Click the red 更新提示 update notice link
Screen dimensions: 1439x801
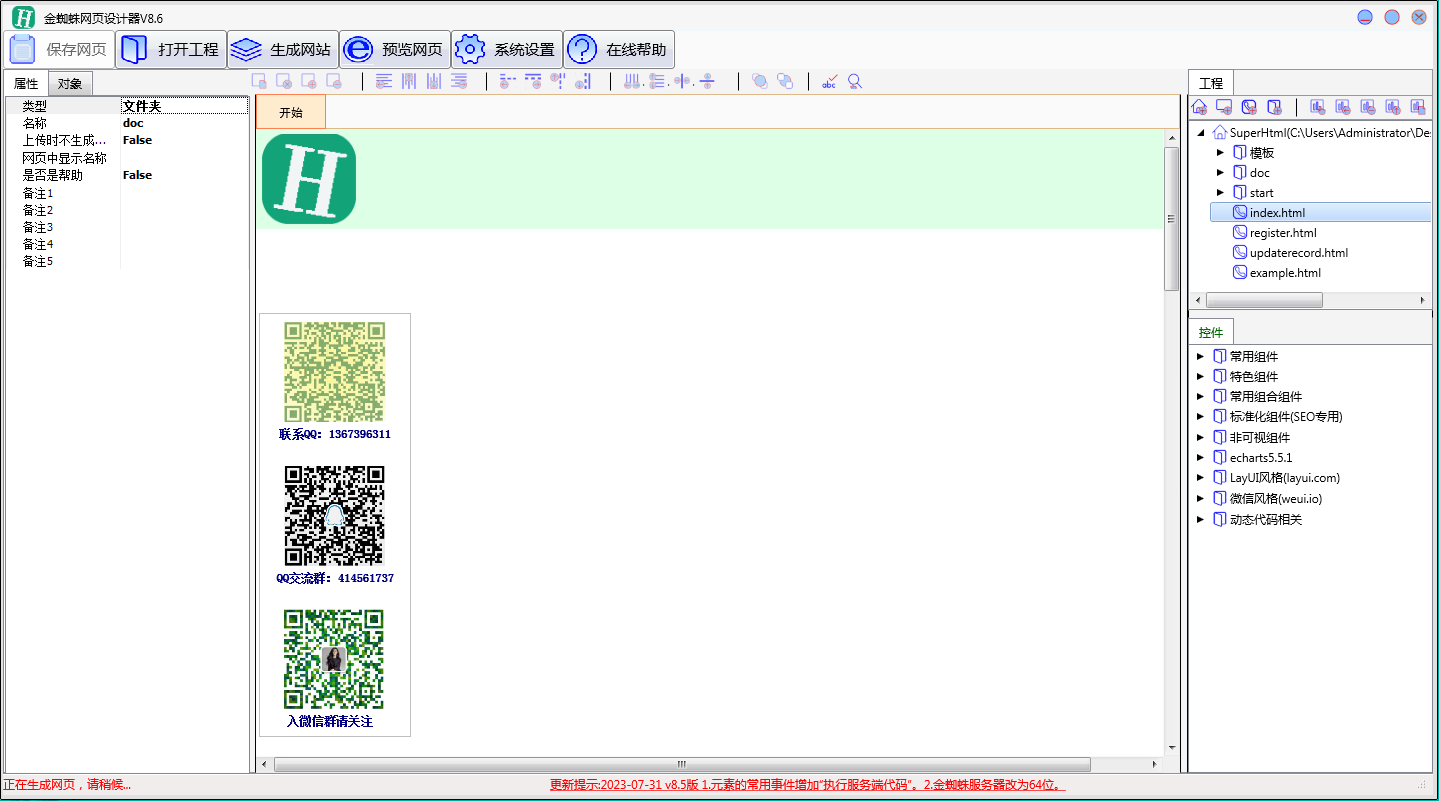(807, 785)
